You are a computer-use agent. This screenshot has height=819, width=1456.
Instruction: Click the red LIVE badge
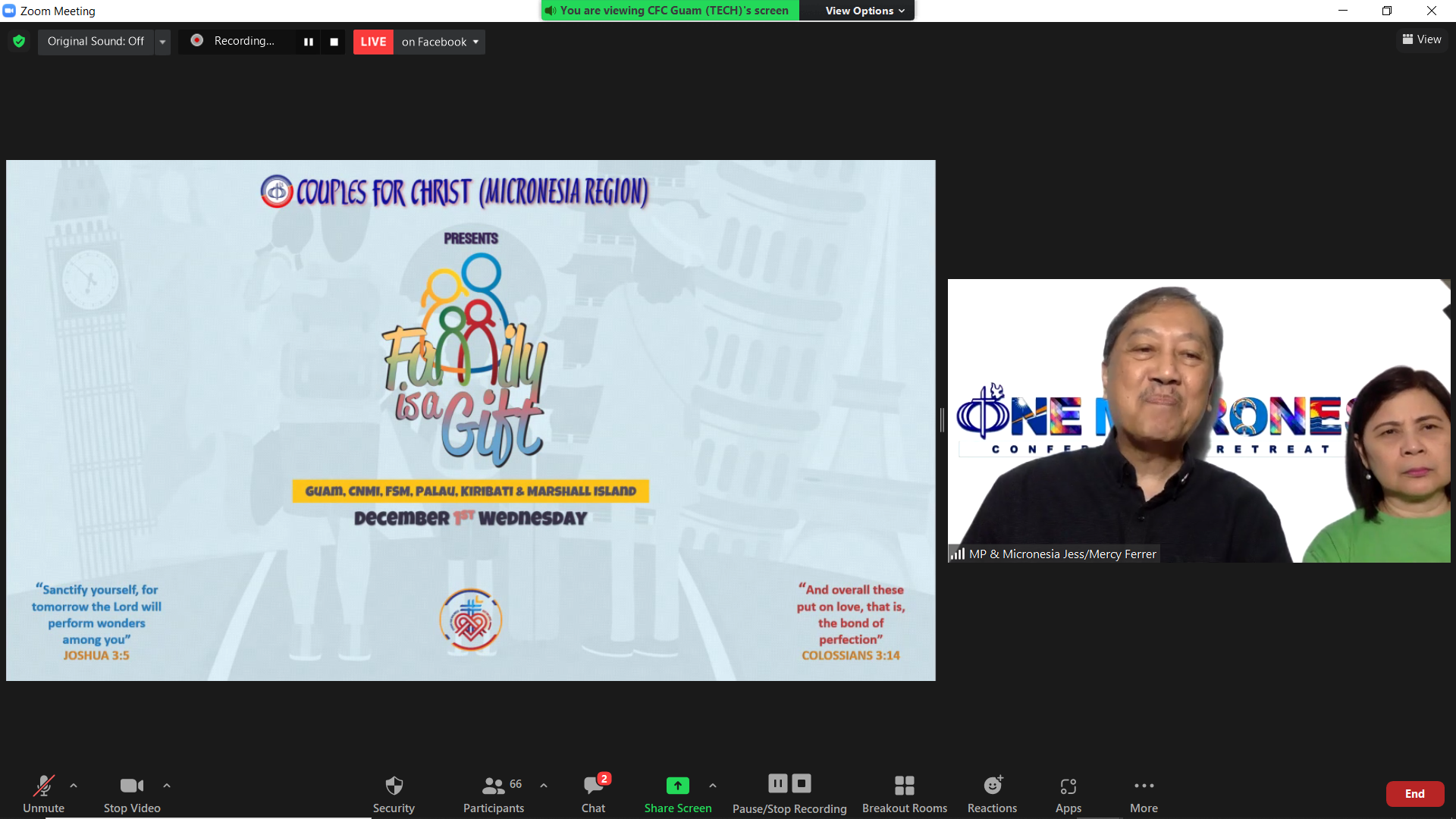(x=373, y=42)
